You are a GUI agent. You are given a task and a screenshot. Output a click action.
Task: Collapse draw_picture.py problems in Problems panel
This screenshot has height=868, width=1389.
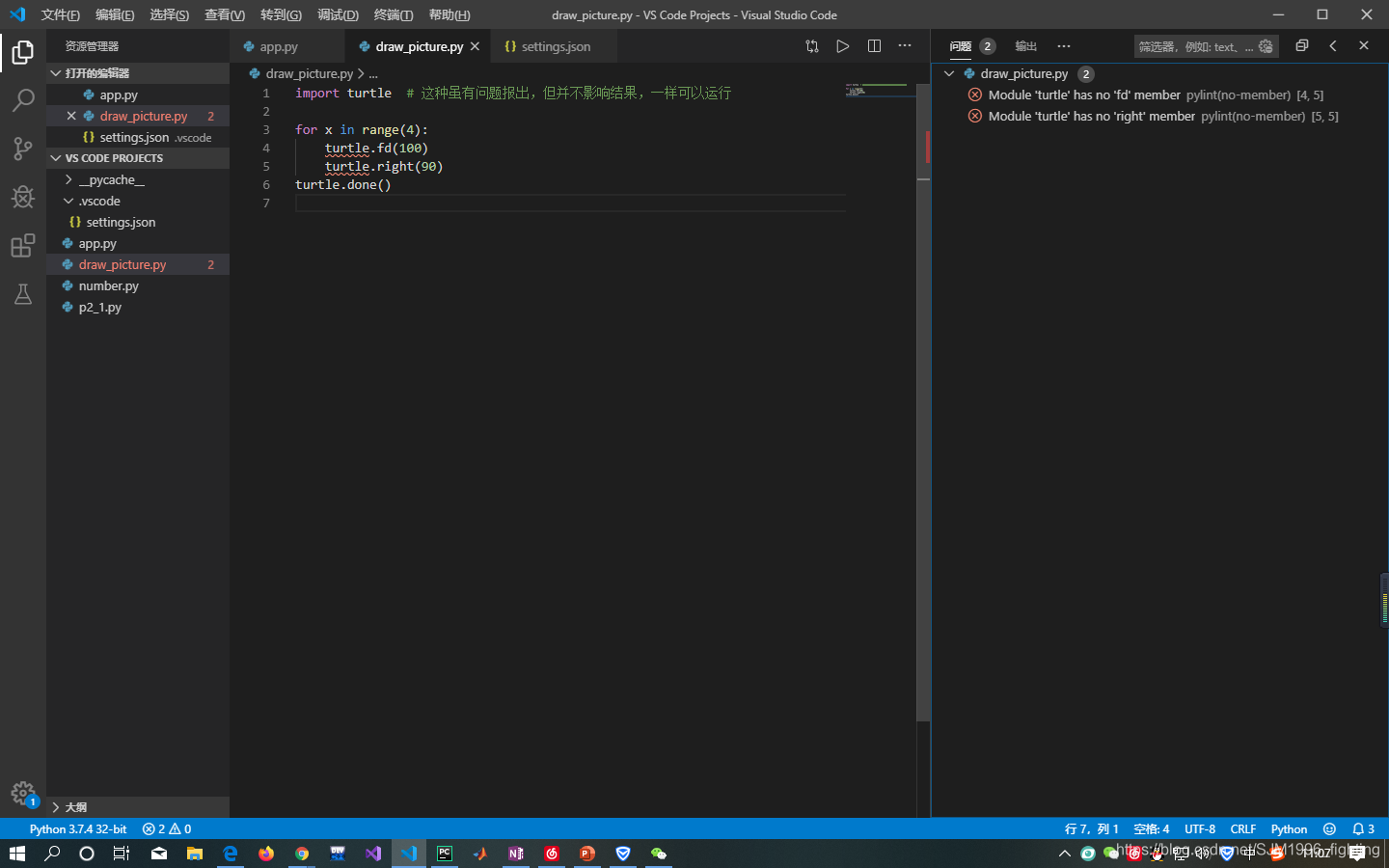(x=948, y=72)
